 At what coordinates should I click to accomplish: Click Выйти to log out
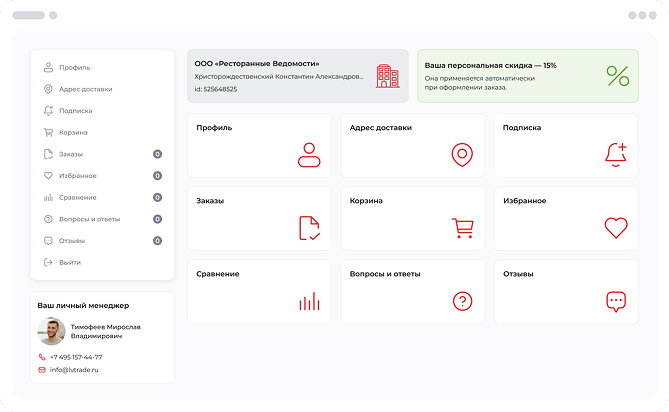click(x=69, y=262)
